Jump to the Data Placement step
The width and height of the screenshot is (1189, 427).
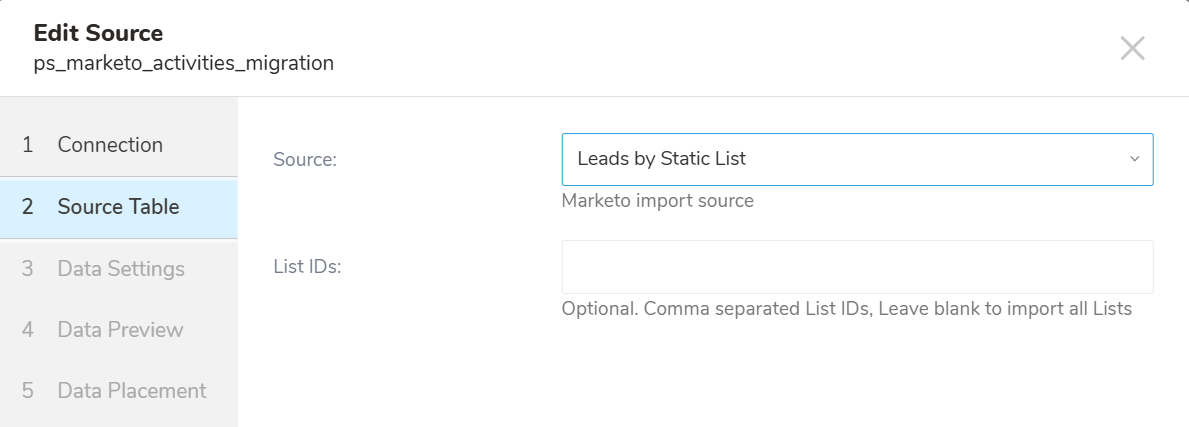[x=132, y=391]
